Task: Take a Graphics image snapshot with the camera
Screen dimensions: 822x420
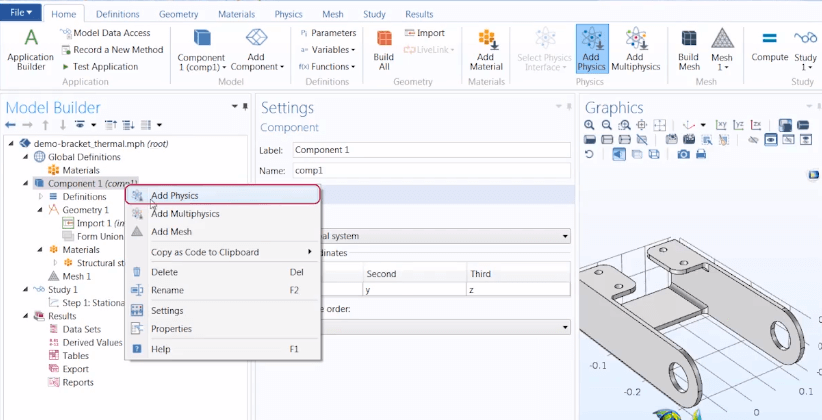Action: pos(684,154)
